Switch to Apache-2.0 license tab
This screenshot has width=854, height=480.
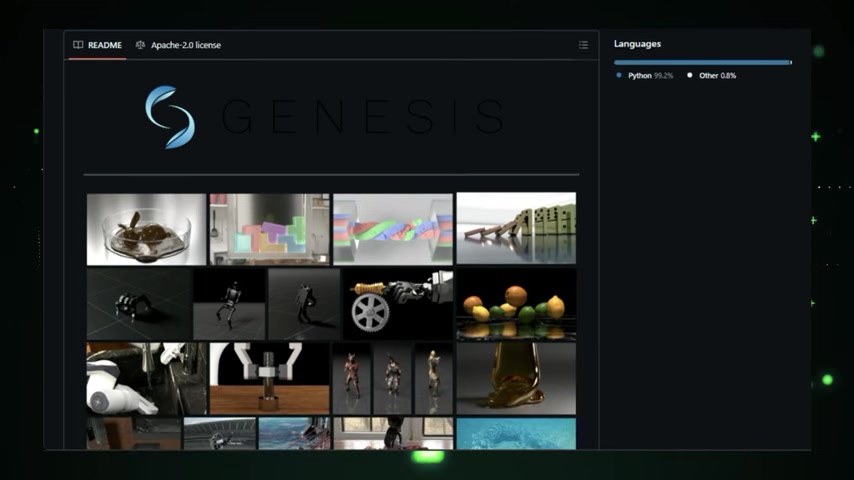[x=178, y=45]
